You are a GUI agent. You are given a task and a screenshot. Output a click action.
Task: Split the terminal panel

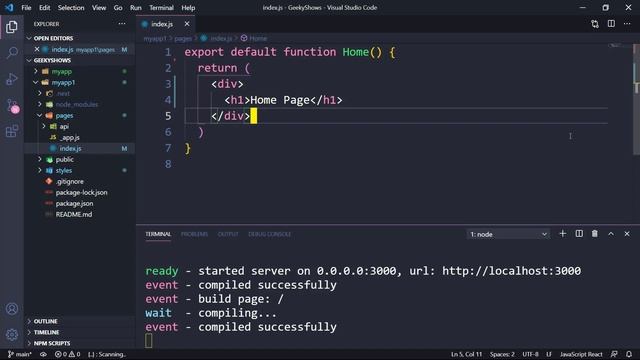click(x=579, y=233)
